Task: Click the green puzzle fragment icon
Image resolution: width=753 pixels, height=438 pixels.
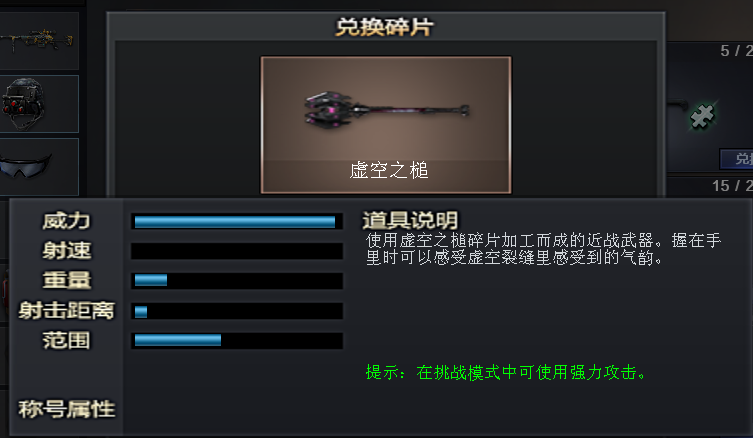Action: click(702, 116)
